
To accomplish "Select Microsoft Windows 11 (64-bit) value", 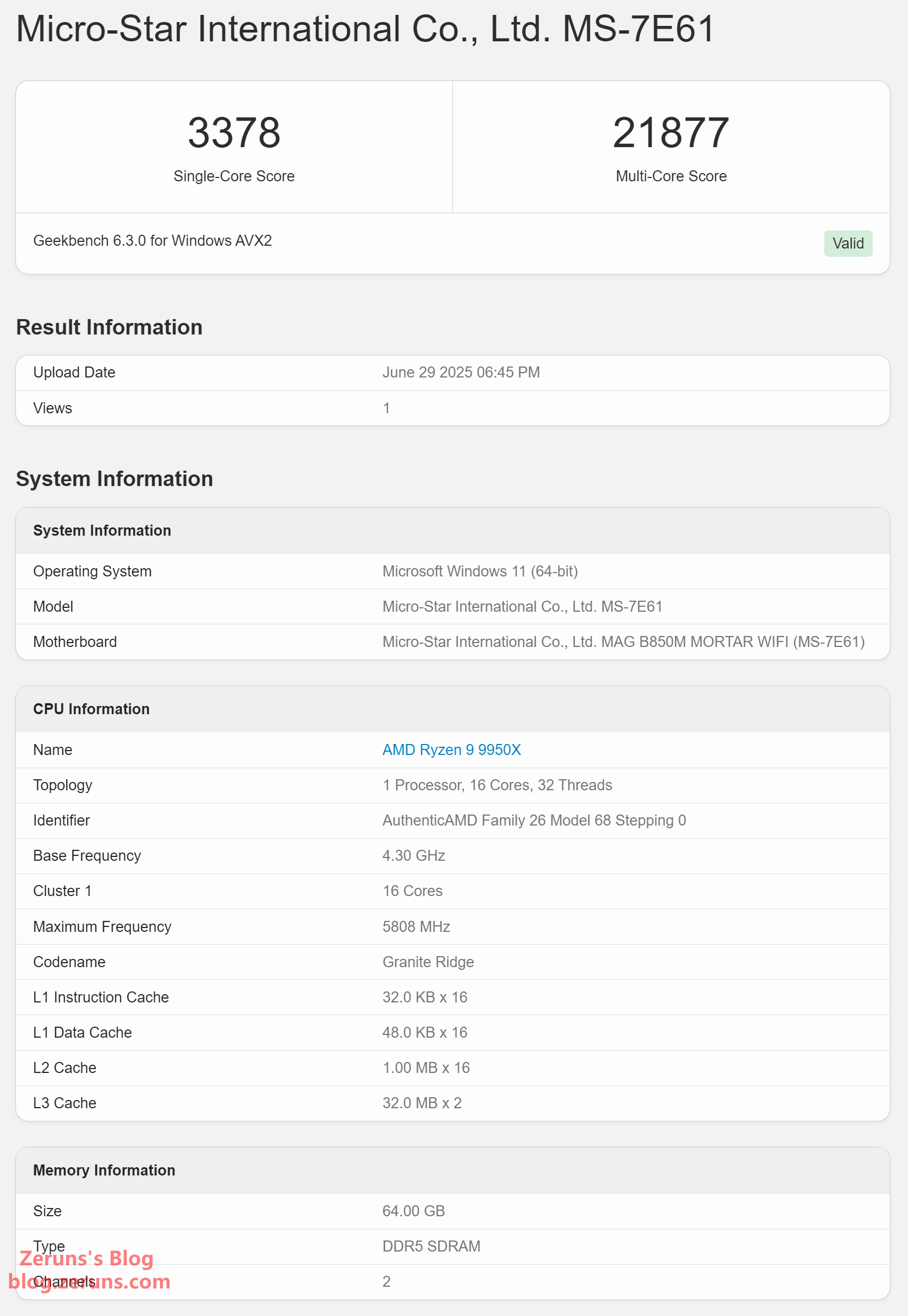I will pyautogui.click(x=479, y=571).
